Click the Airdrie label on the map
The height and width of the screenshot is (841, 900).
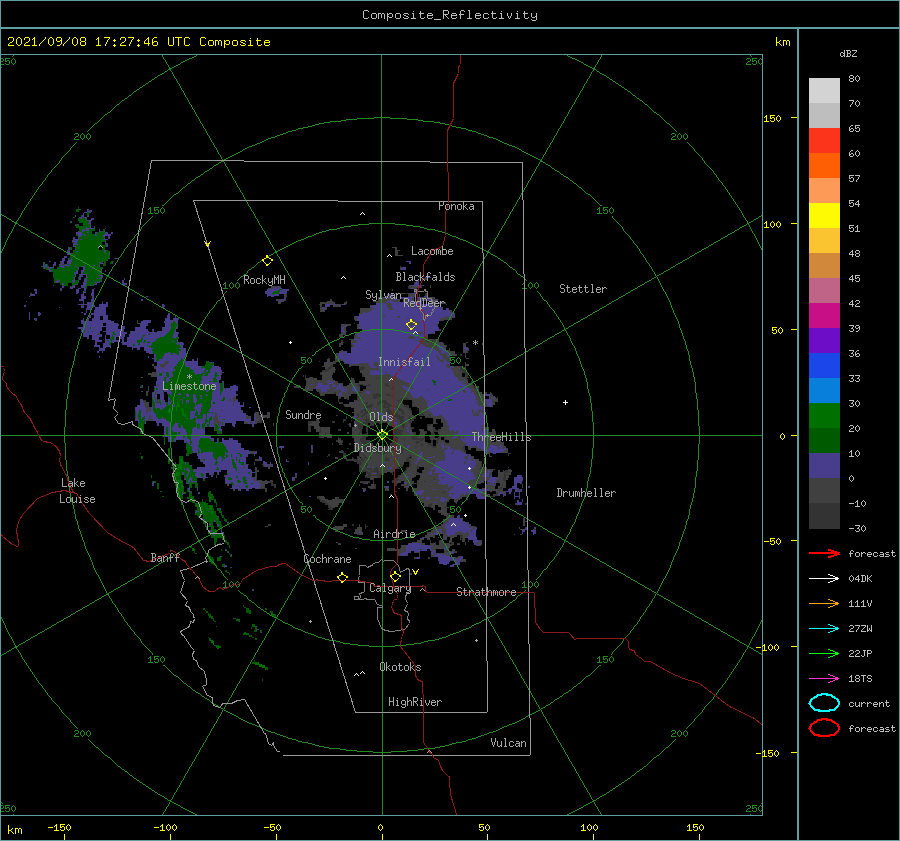pos(394,534)
